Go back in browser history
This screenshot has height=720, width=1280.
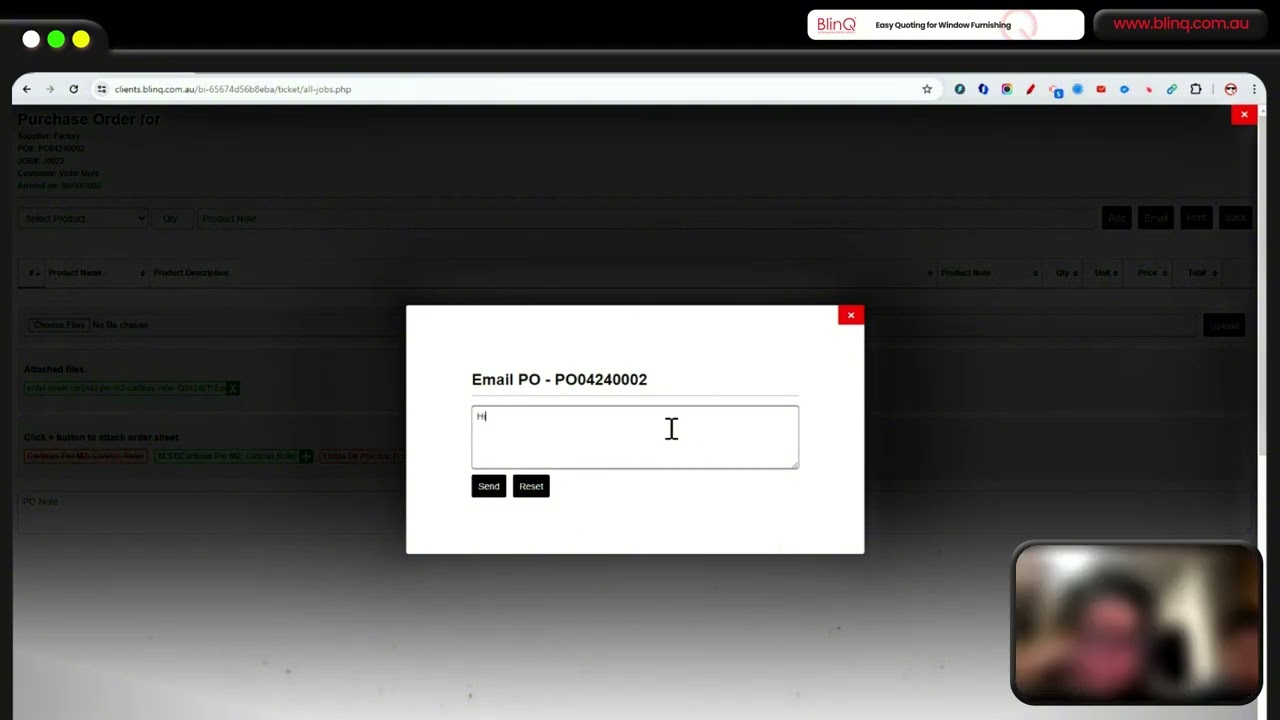coord(27,89)
